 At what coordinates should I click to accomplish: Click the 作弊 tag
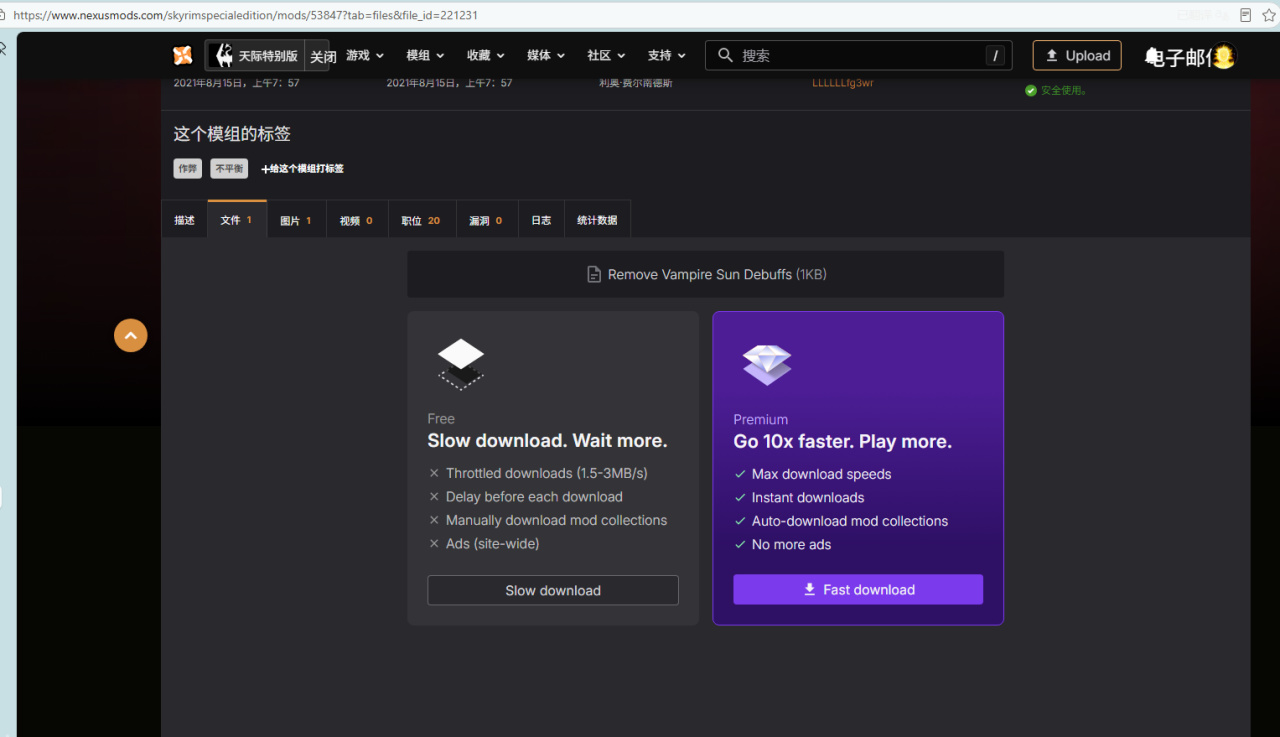coord(187,169)
